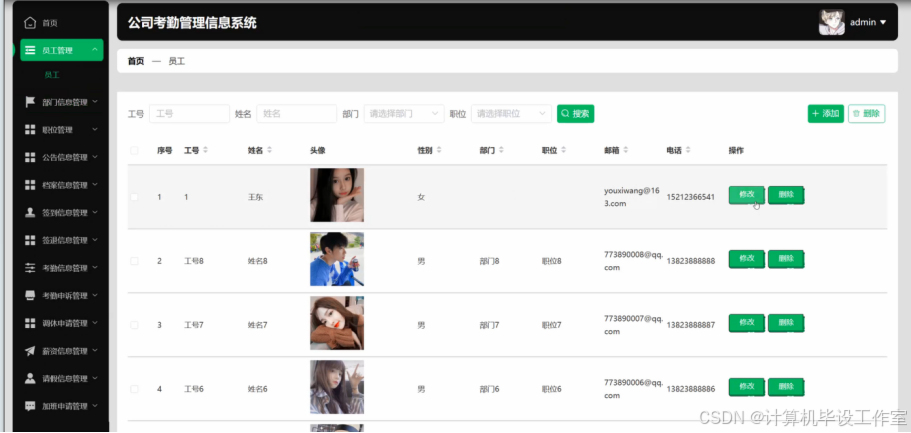Check the row checkbox for 姓名7
Screen dimensions: 911x433
(x=134, y=325)
